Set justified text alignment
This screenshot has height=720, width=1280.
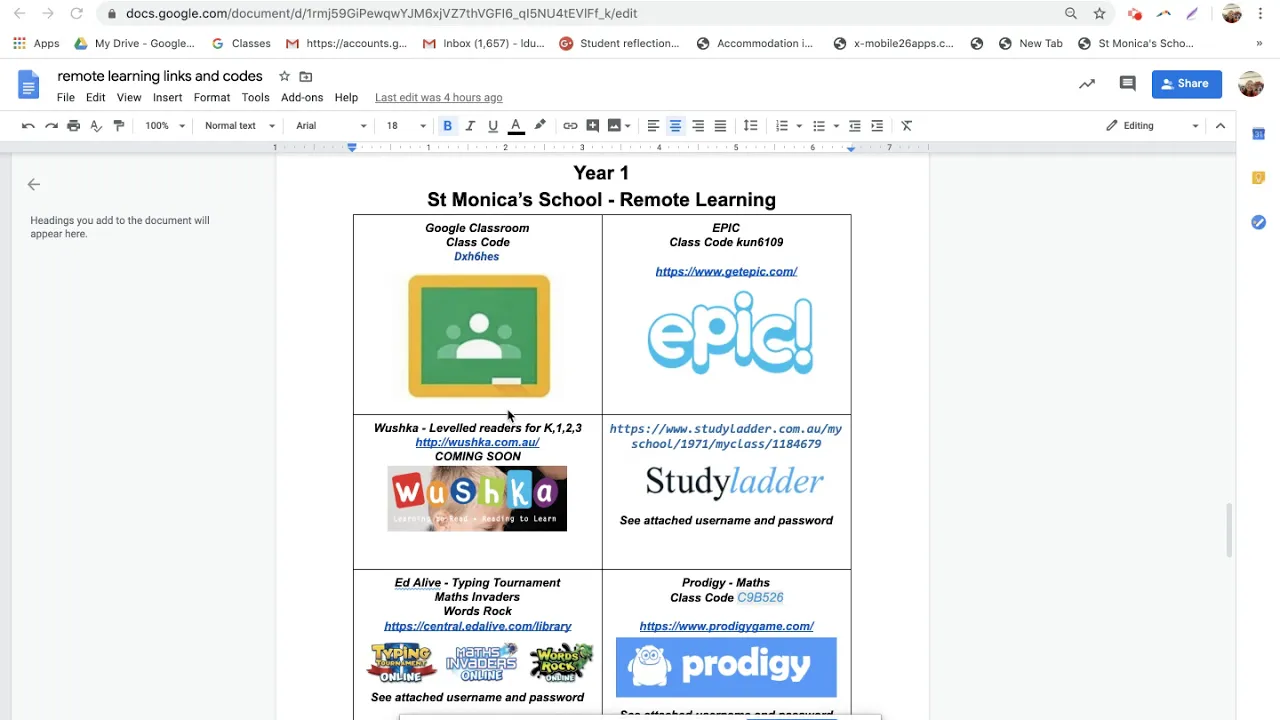click(720, 126)
